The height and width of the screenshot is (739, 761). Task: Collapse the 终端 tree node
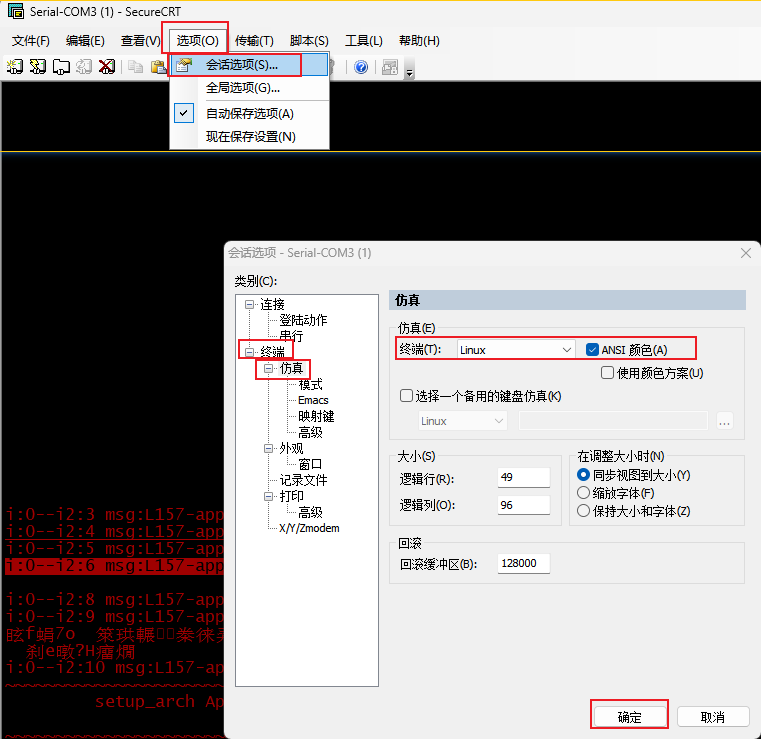pos(249,352)
